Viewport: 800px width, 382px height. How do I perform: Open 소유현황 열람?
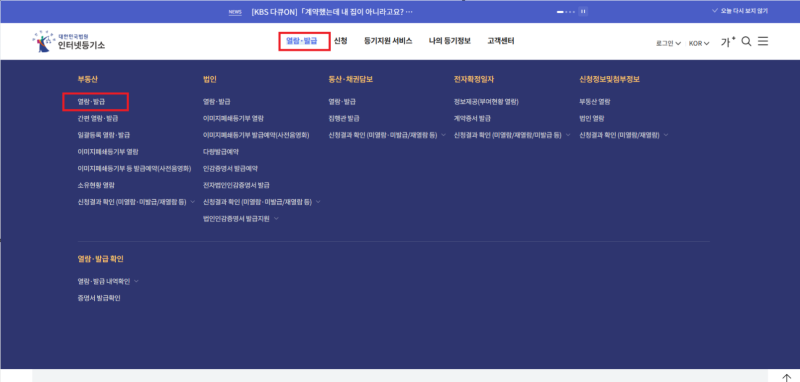tap(96, 185)
